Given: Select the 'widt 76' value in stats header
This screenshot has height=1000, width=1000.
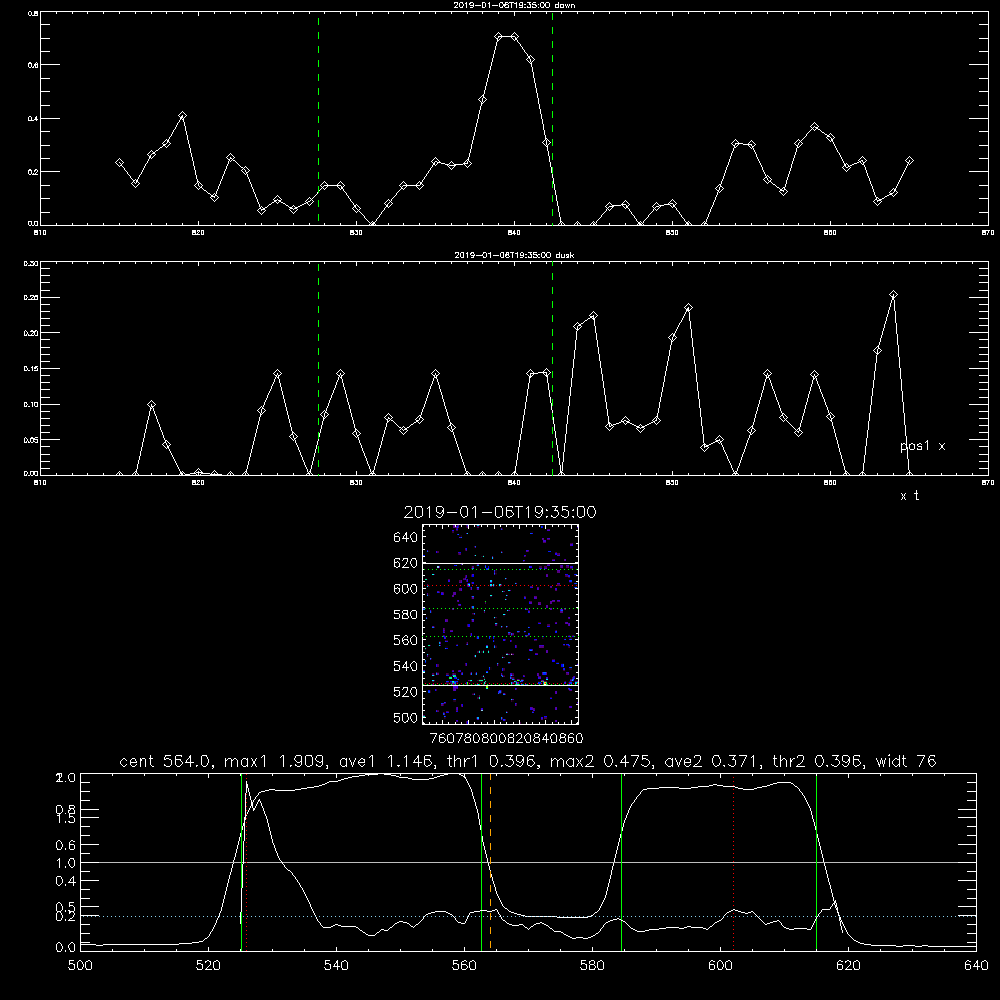Looking at the screenshot, I should (906, 761).
